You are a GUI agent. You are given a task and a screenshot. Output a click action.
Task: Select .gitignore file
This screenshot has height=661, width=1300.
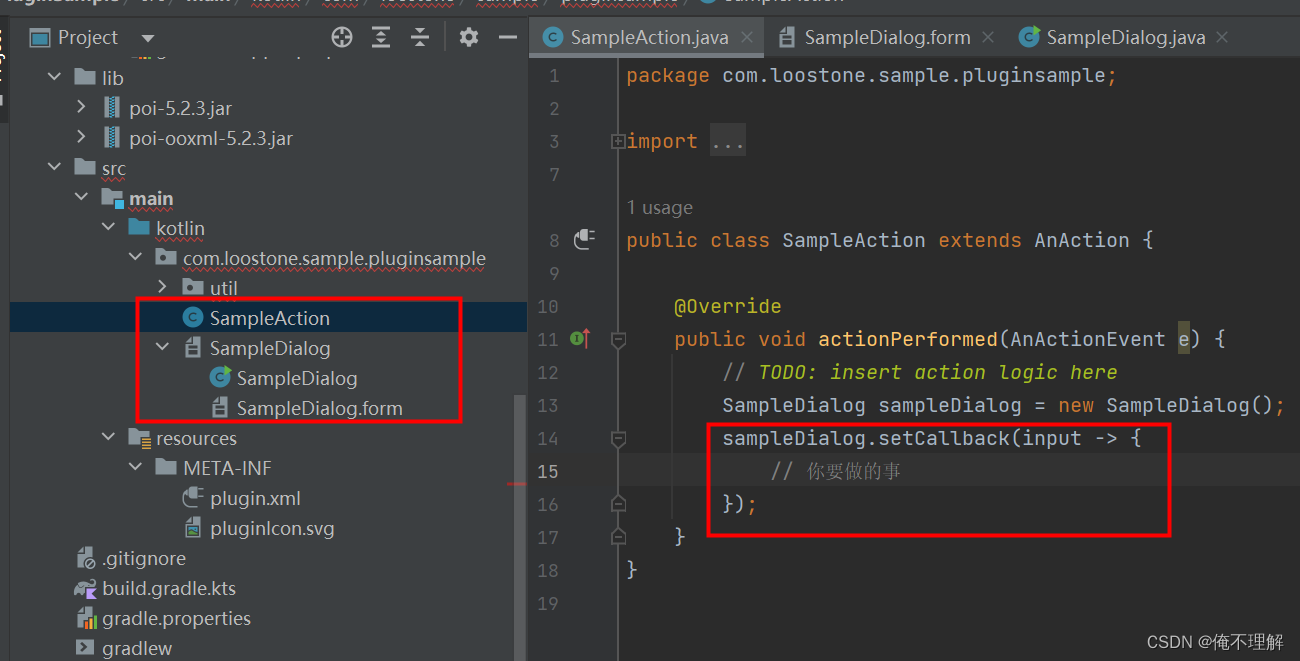tap(144, 558)
